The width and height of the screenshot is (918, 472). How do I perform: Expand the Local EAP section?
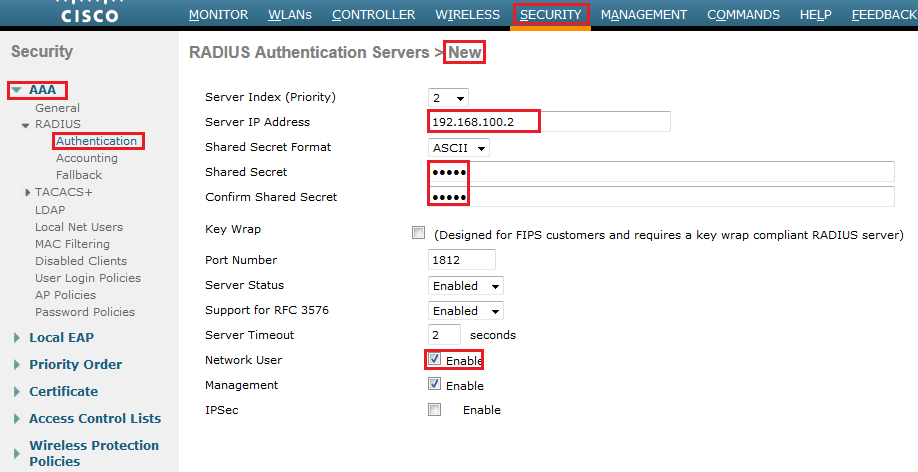click(x=17, y=338)
